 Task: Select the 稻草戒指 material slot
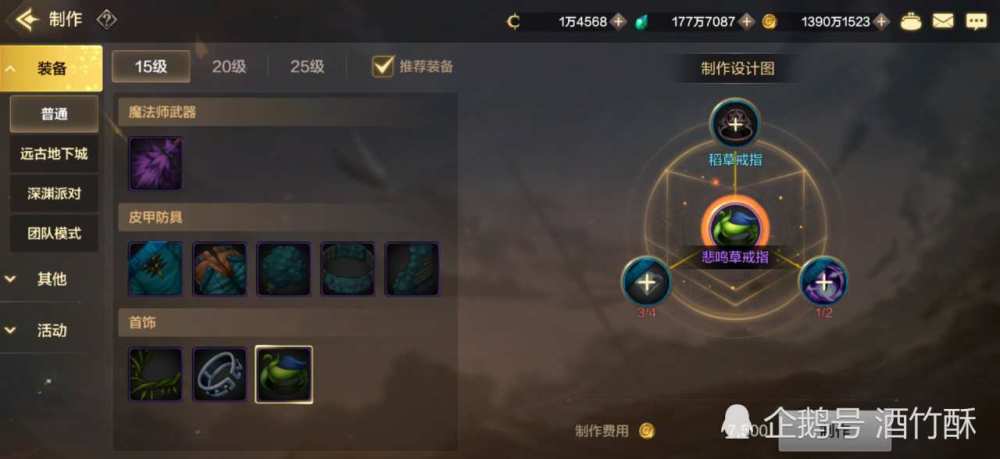coord(735,123)
